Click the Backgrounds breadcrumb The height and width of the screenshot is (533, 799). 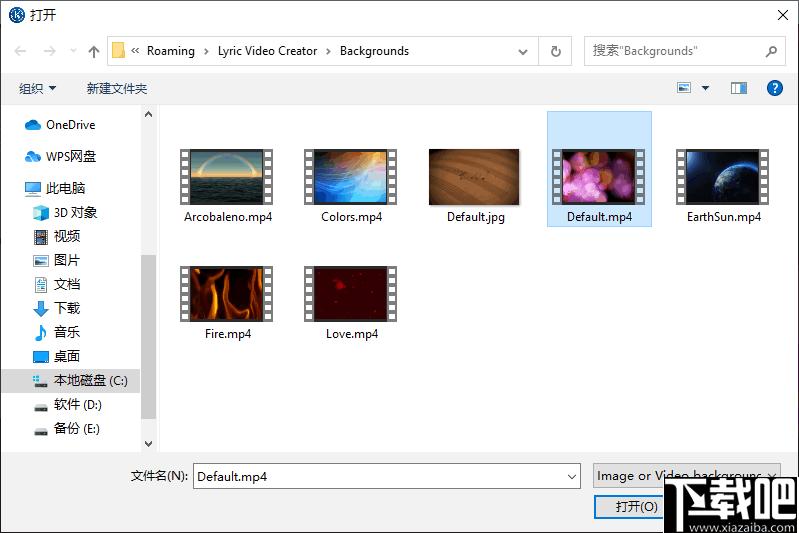[375, 51]
